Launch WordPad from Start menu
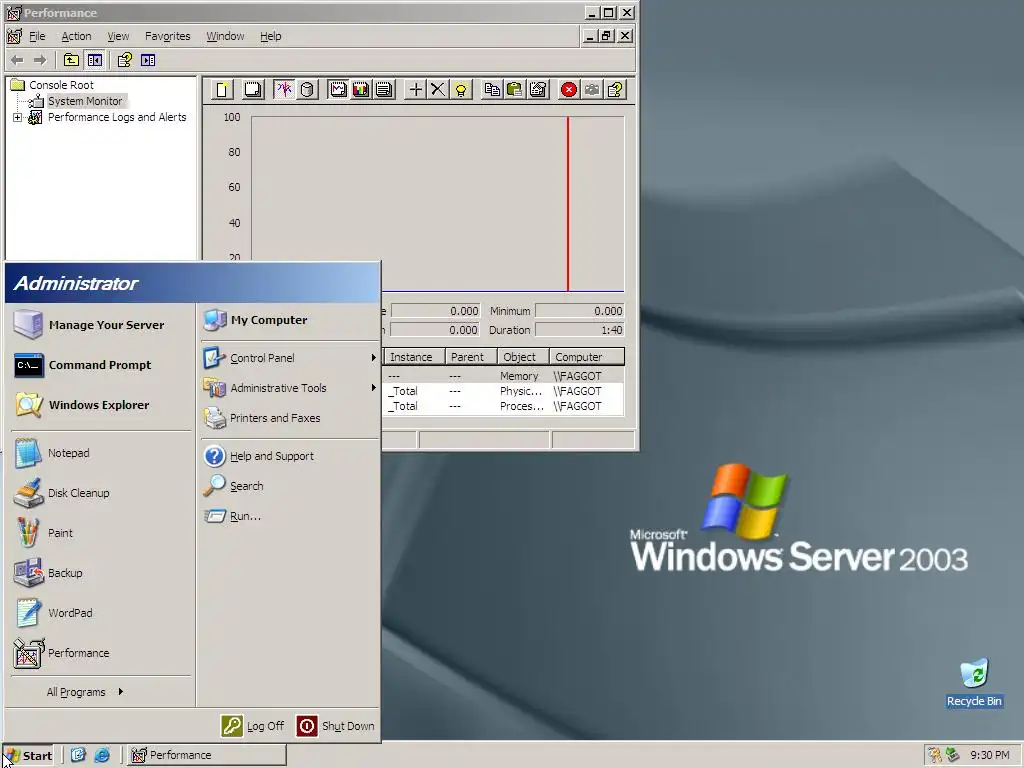Image resolution: width=1024 pixels, height=768 pixels. (99, 613)
